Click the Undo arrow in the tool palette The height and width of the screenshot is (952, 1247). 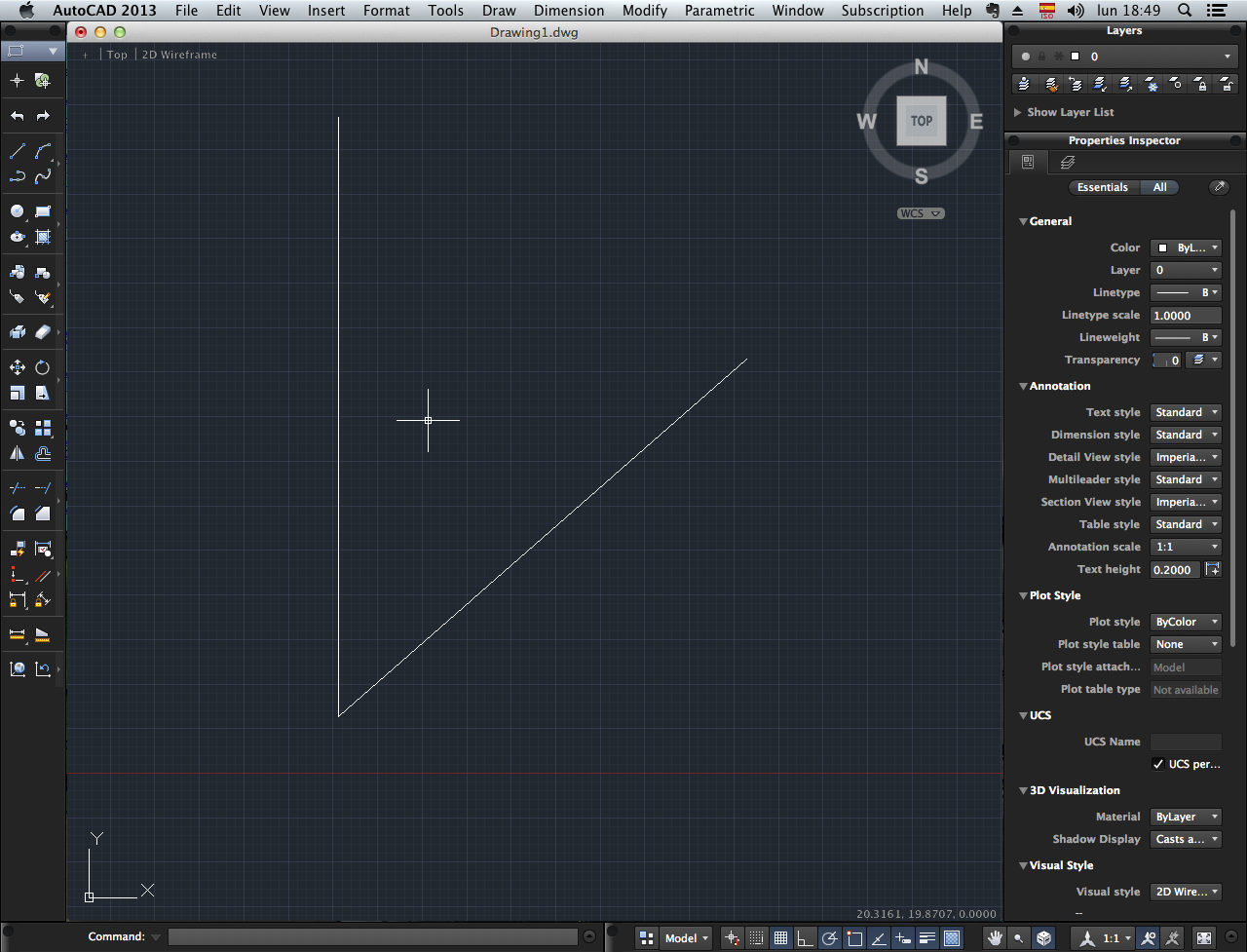point(17,116)
